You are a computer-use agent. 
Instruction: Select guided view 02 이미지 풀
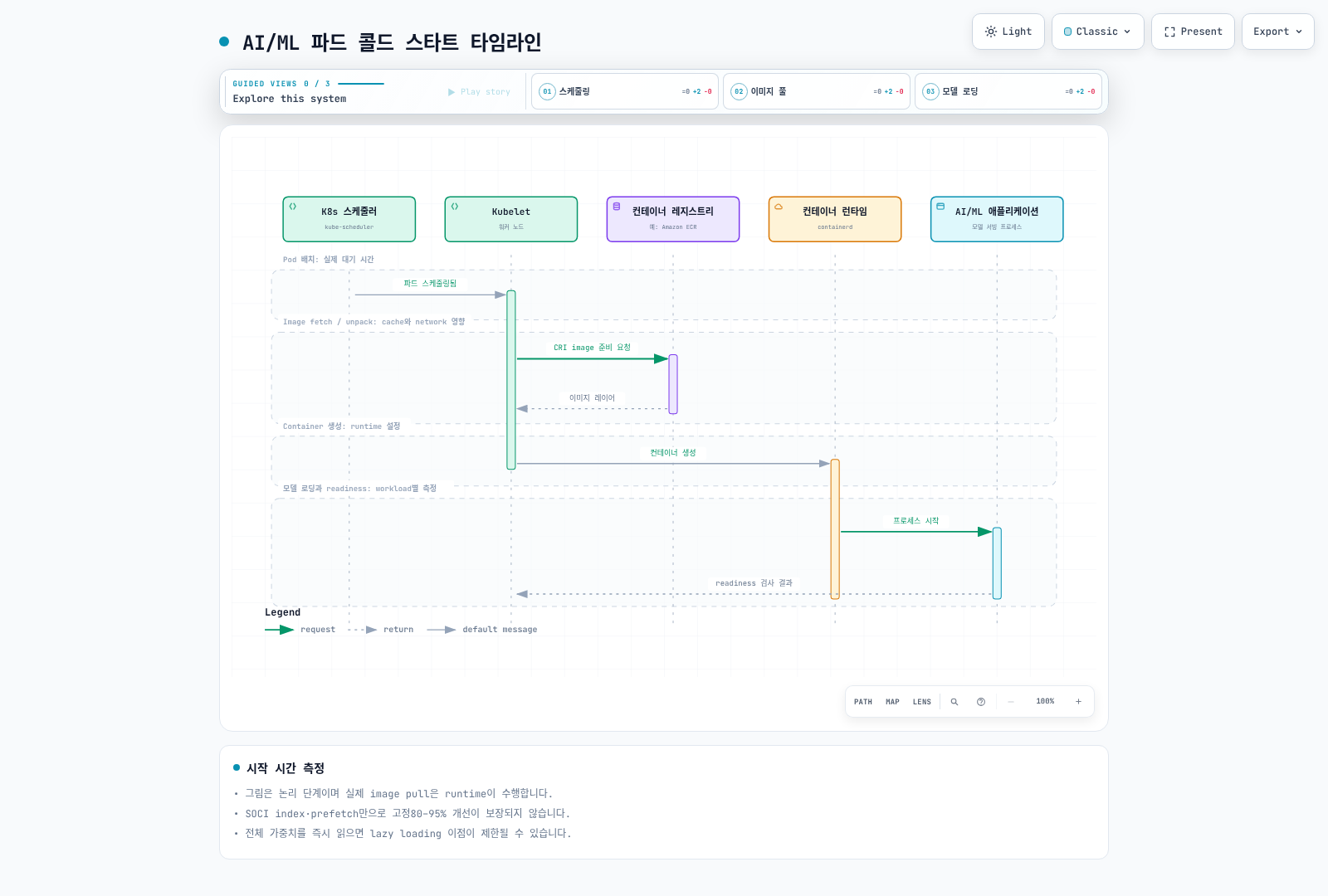[x=817, y=91]
